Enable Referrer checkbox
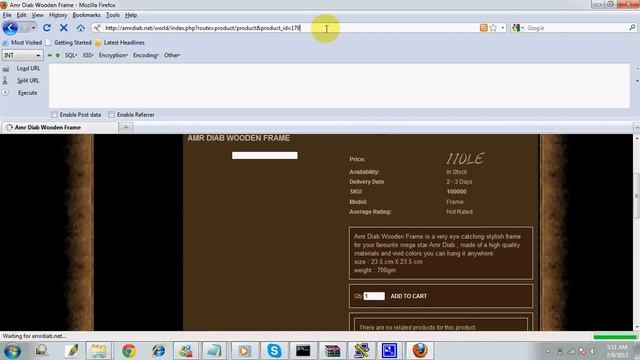Screen dimensions: 640x360 tap(111, 115)
